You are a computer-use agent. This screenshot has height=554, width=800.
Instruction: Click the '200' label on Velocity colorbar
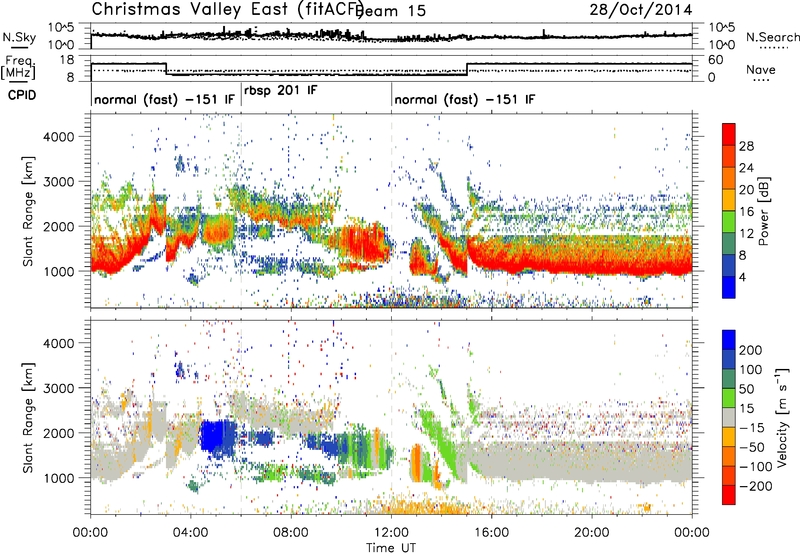pyautogui.click(x=751, y=350)
